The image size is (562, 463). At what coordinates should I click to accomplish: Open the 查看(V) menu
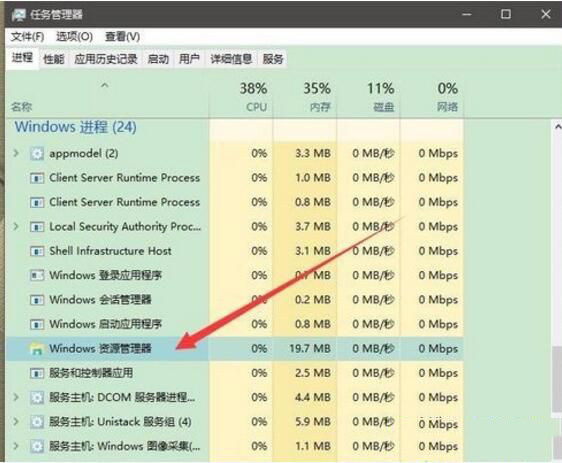click(x=123, y=37)
